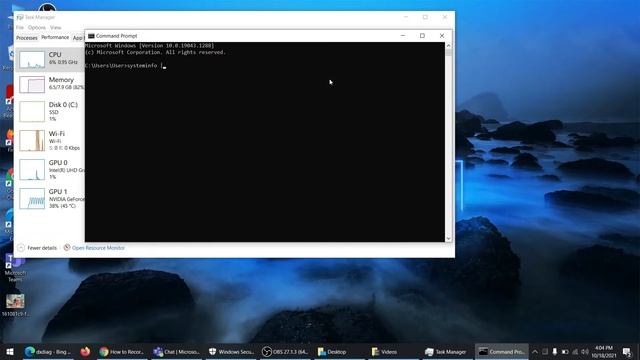
Task: Click the battery icon in the system tray
Action: pos(565,351)
